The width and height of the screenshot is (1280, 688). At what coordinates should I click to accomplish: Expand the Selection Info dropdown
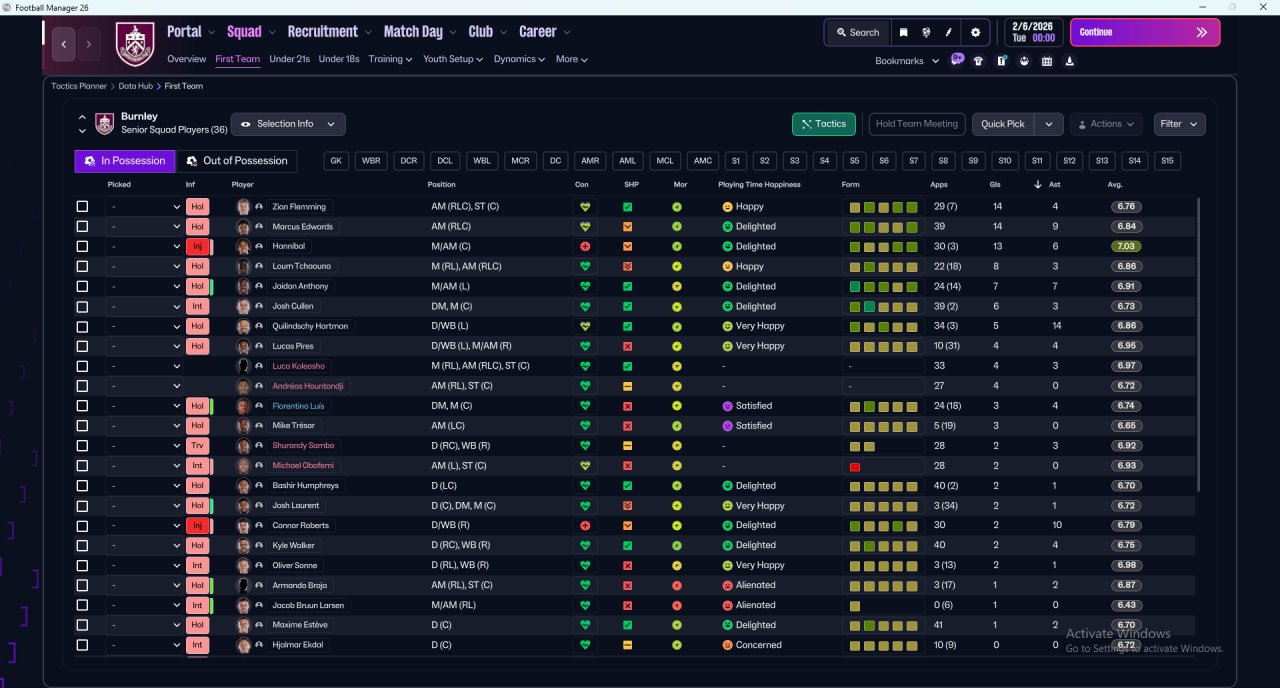[289, 124]
